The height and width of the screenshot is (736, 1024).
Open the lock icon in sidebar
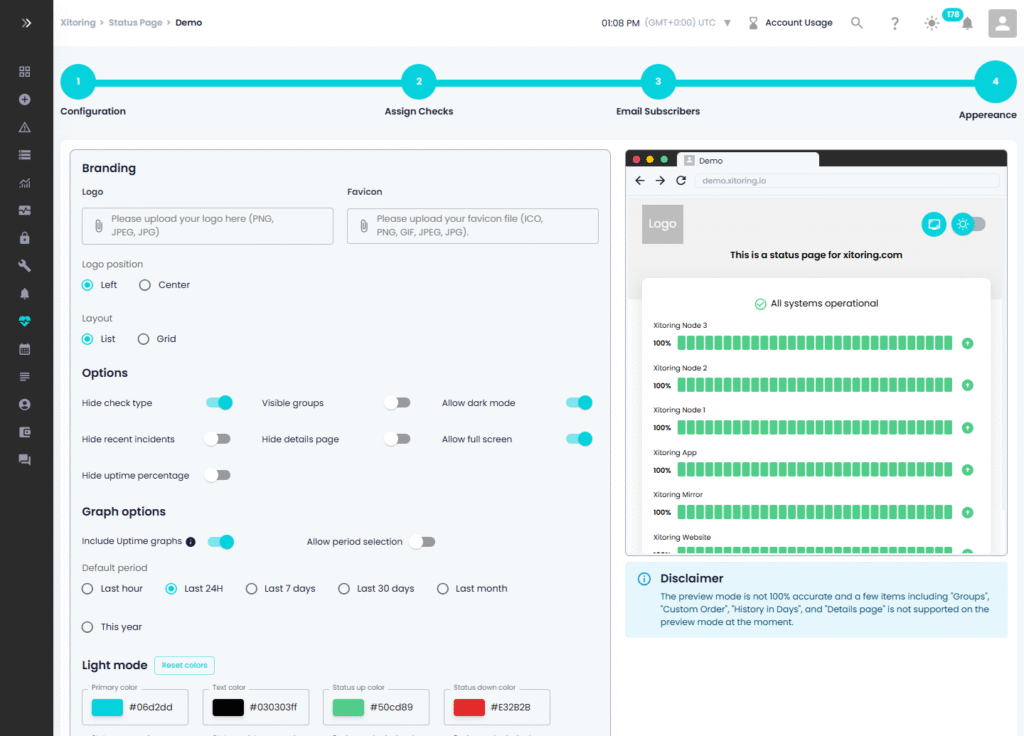point(25,238)
